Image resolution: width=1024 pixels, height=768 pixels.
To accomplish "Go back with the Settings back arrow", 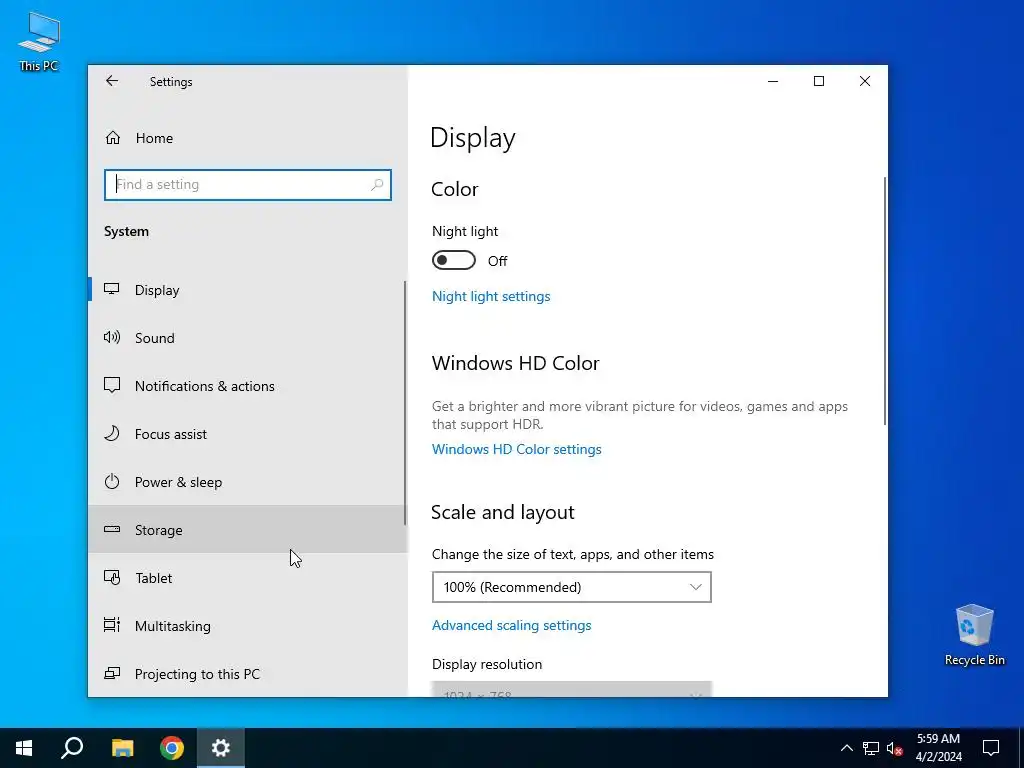I will click(x=112, y=81).
